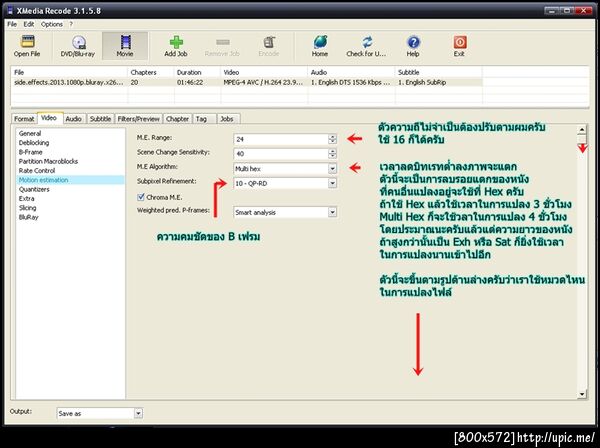Click the Scene Change Sensitivity spinner arrows

(x=332, y=153)
